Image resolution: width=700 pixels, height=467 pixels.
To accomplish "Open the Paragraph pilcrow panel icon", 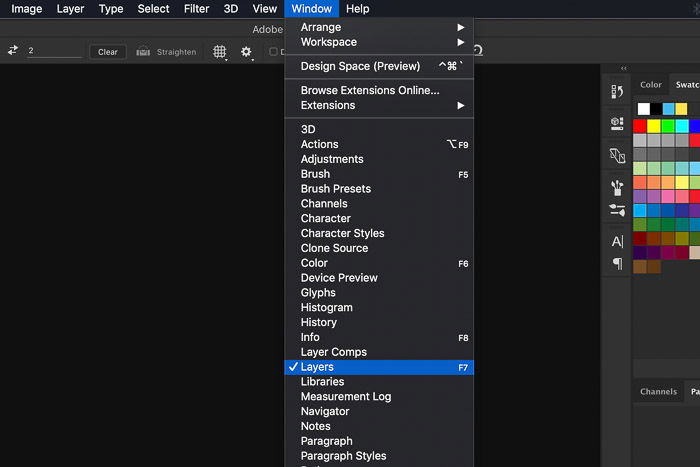I will point(617,264).
